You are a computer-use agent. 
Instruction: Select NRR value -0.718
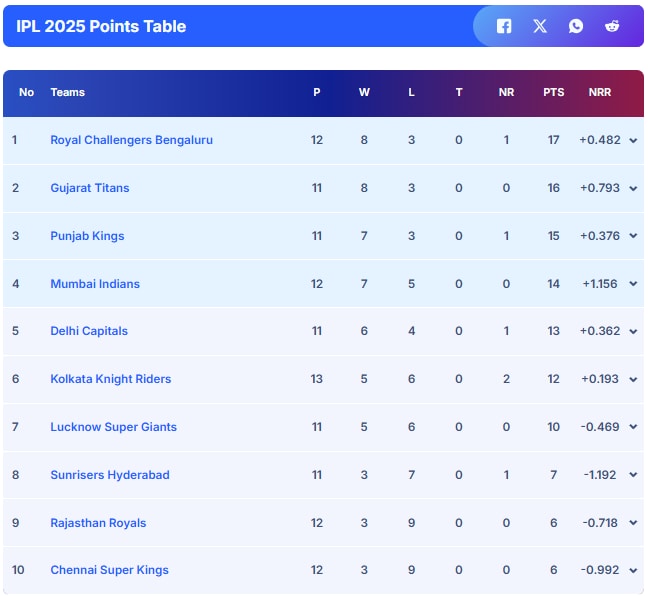600,523
